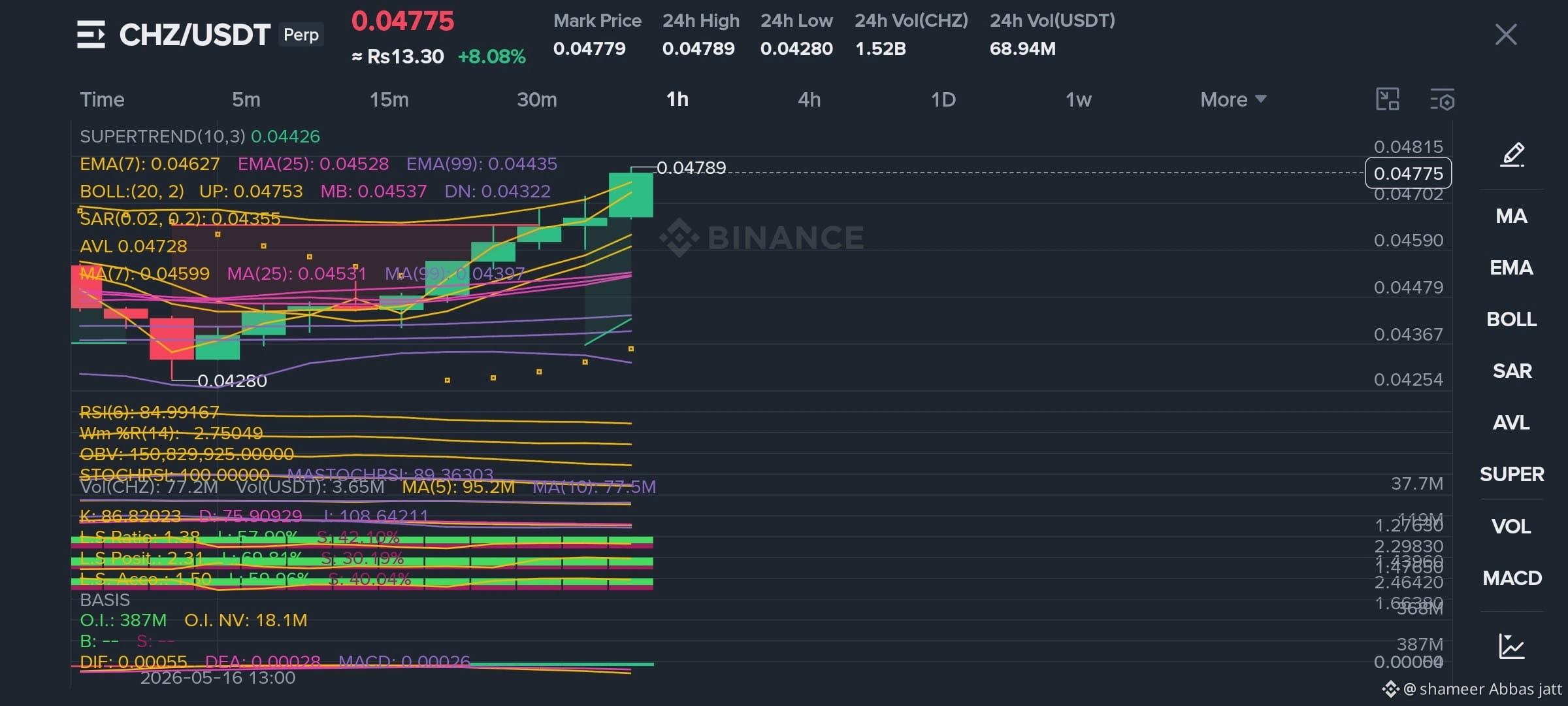Click the Vol(CHZ): 77.2M label

(149, 487)
